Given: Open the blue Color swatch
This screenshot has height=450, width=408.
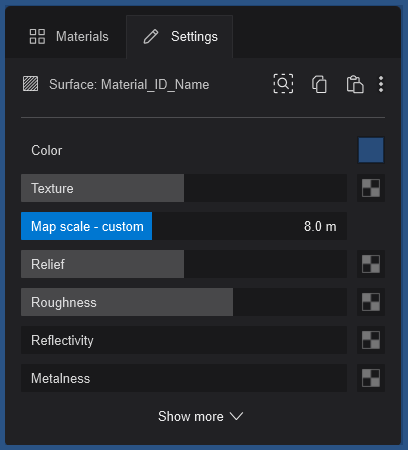Looking at the screenshot, I should (x=371, y=150).
